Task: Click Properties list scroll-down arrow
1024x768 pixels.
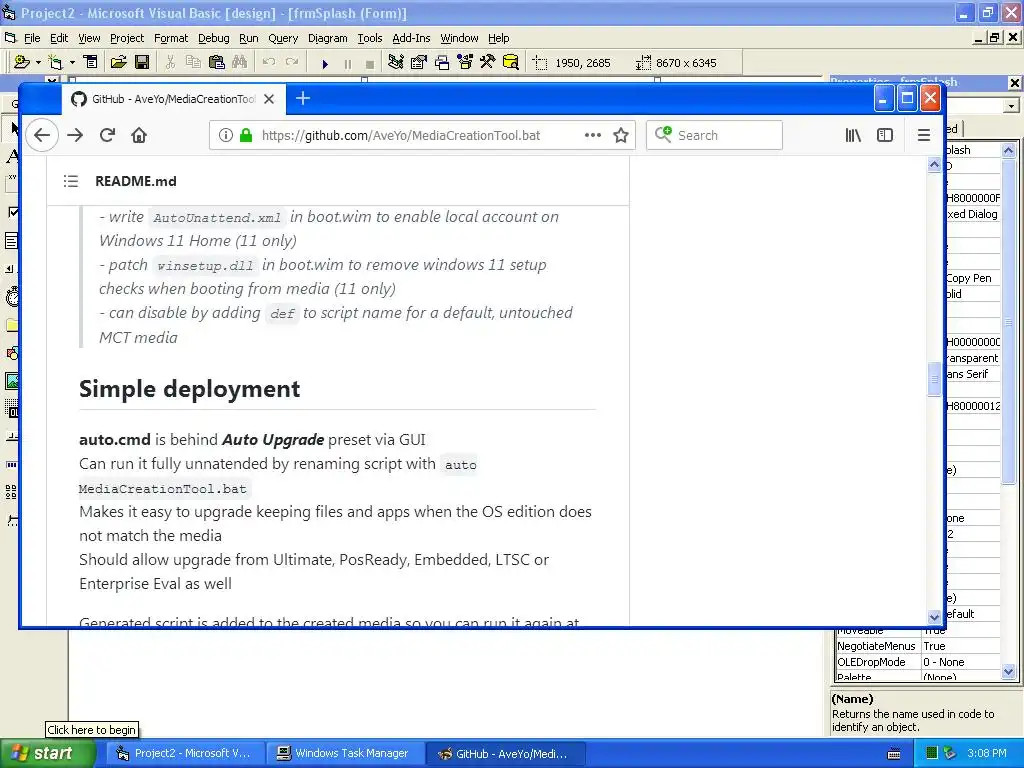Action: 1008,671
